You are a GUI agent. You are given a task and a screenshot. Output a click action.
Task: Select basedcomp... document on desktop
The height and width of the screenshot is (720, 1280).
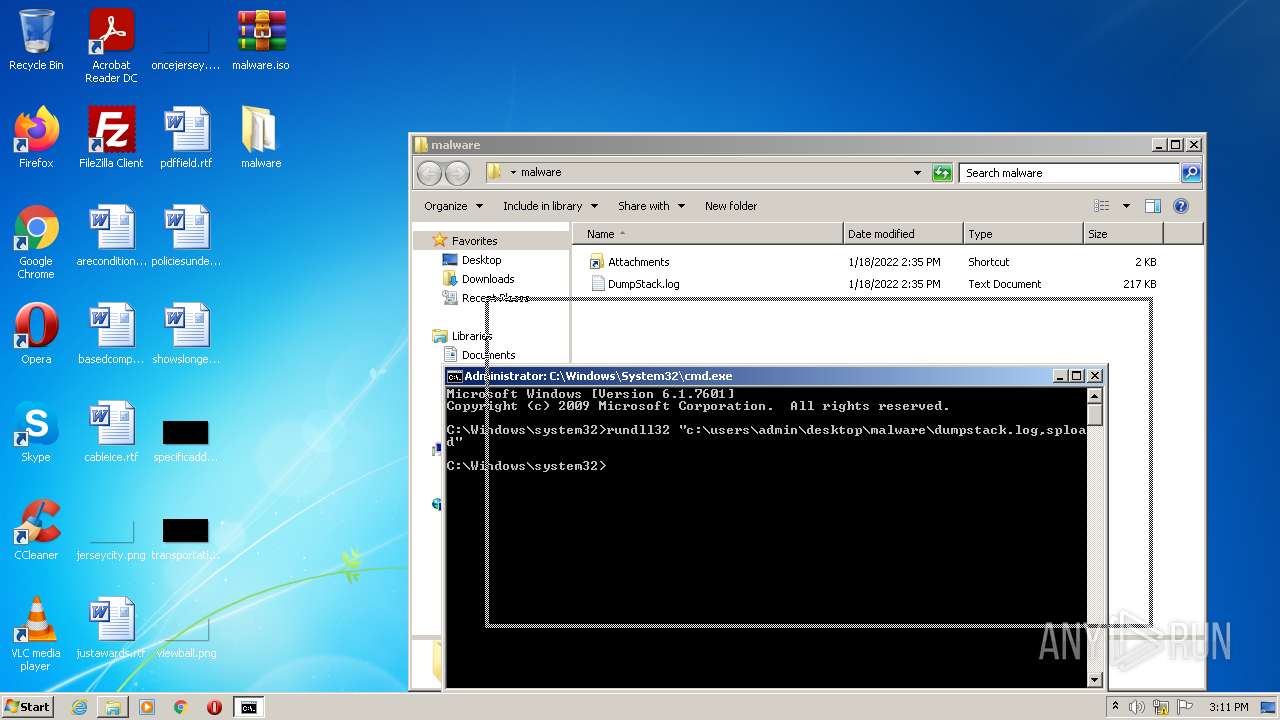pos(111,334)
